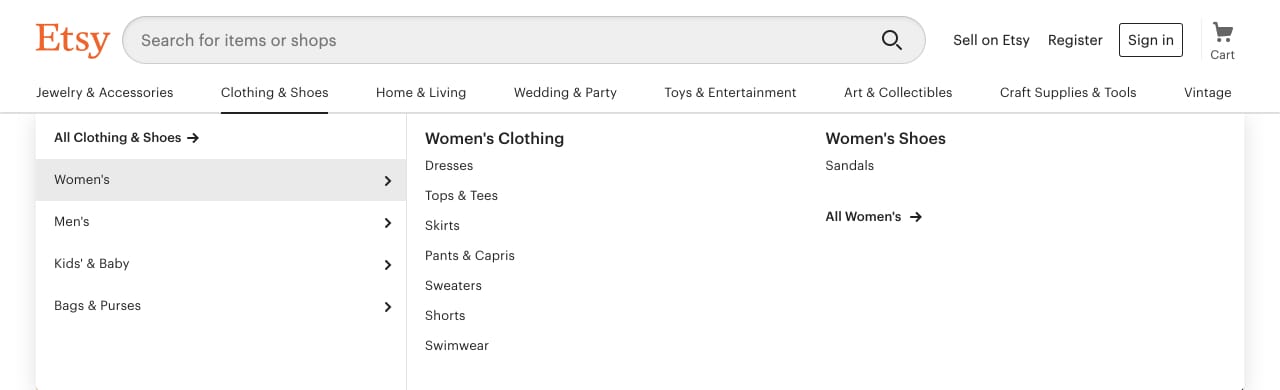
Task: Expand Bags & Purses submenu chevron
Action: pos(388,307)
